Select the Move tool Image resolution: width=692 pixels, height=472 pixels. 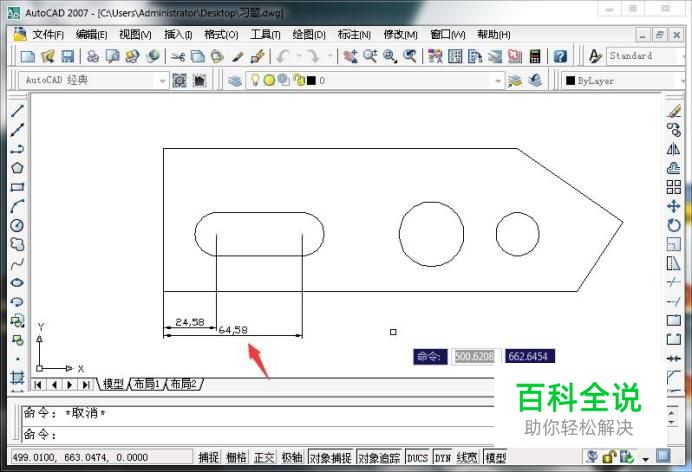673,206
